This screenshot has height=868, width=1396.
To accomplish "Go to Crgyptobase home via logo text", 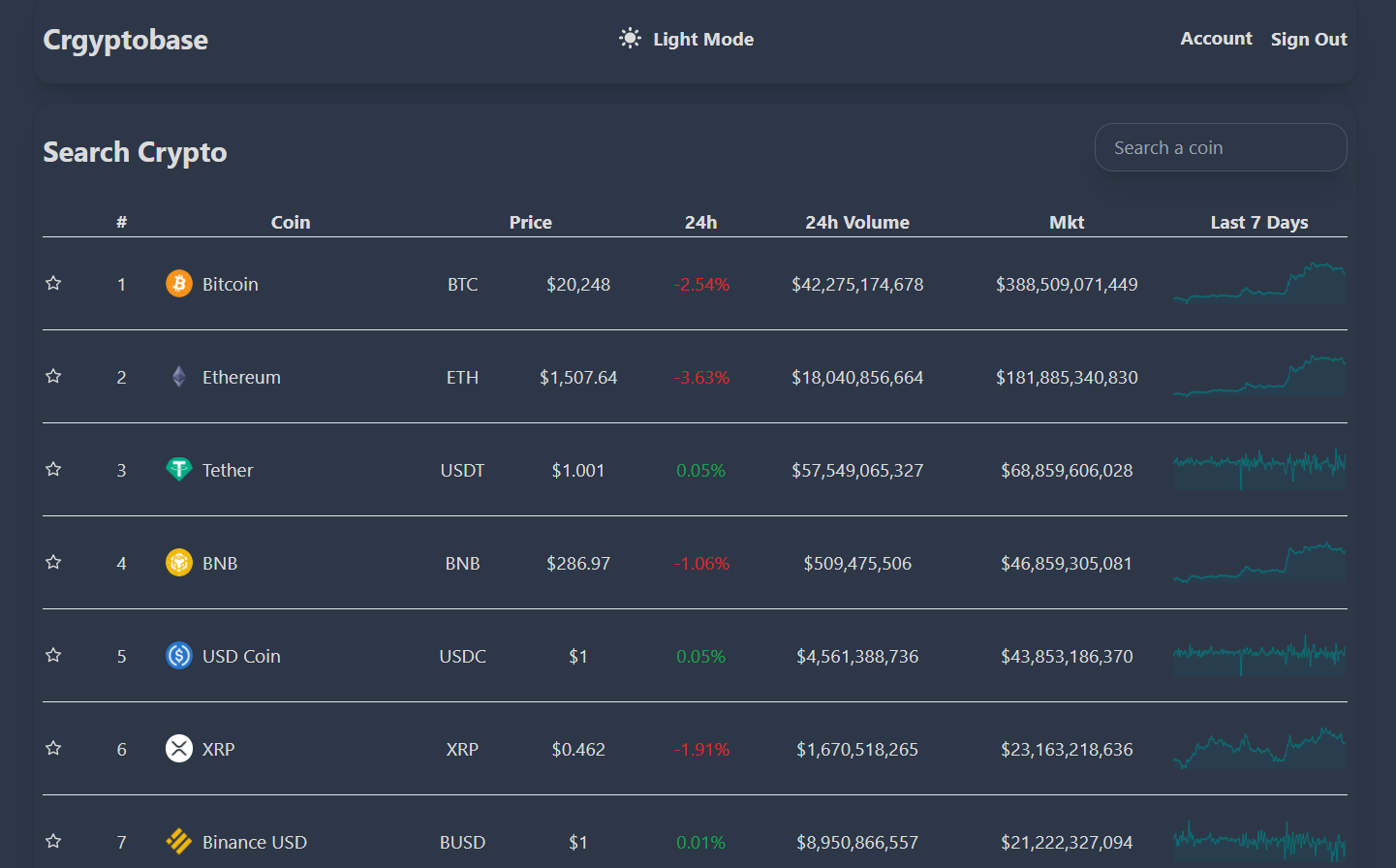I will 126,40.
